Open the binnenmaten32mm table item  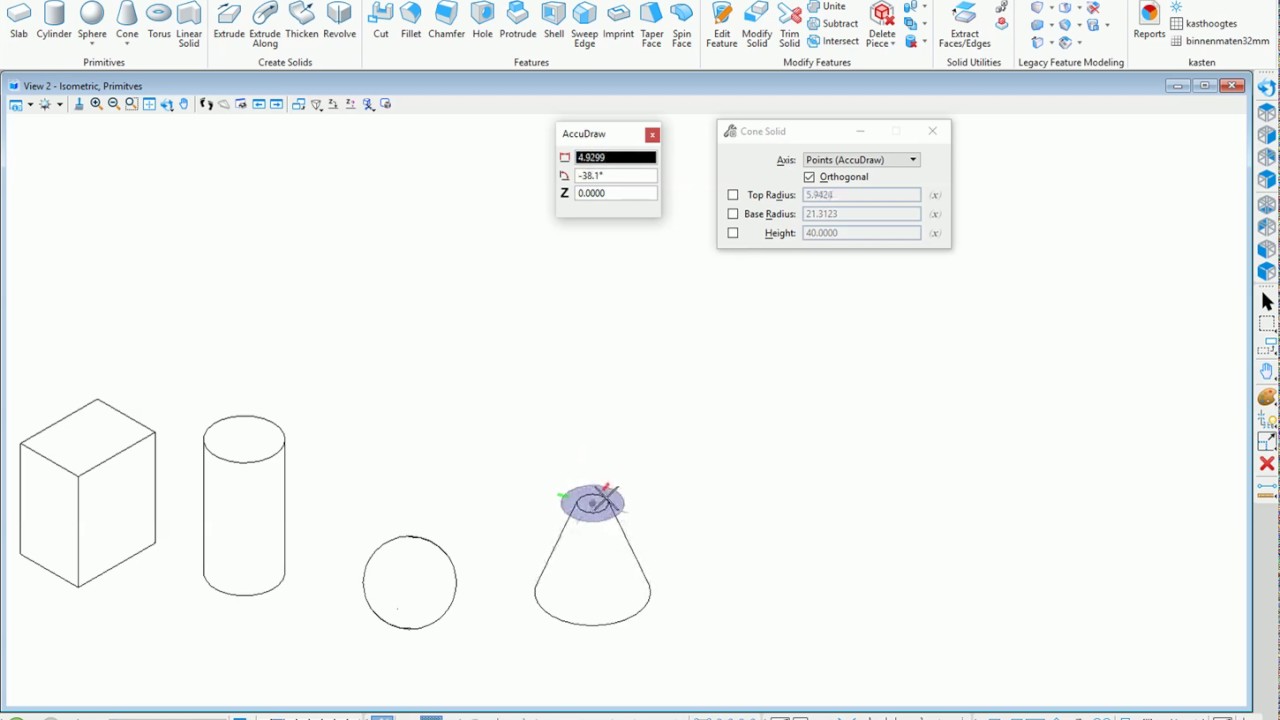pos(1219,41)
